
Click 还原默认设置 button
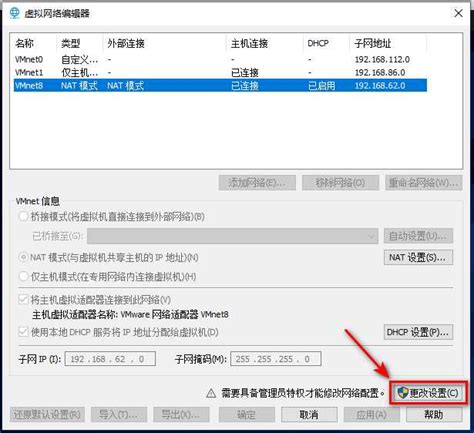[x=47, y=415]
